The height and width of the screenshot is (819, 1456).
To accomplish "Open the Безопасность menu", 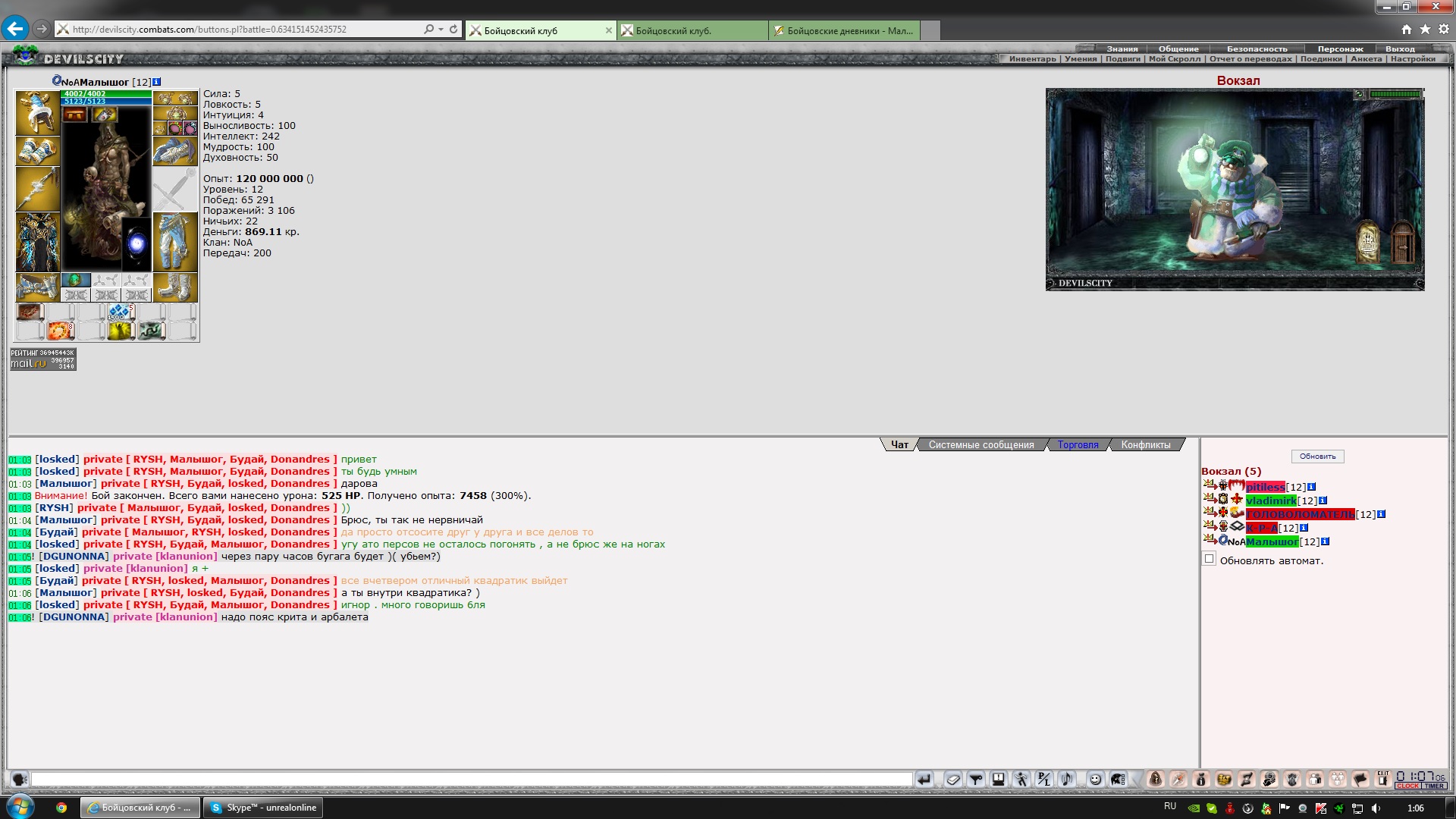I will click(1257, 49).
